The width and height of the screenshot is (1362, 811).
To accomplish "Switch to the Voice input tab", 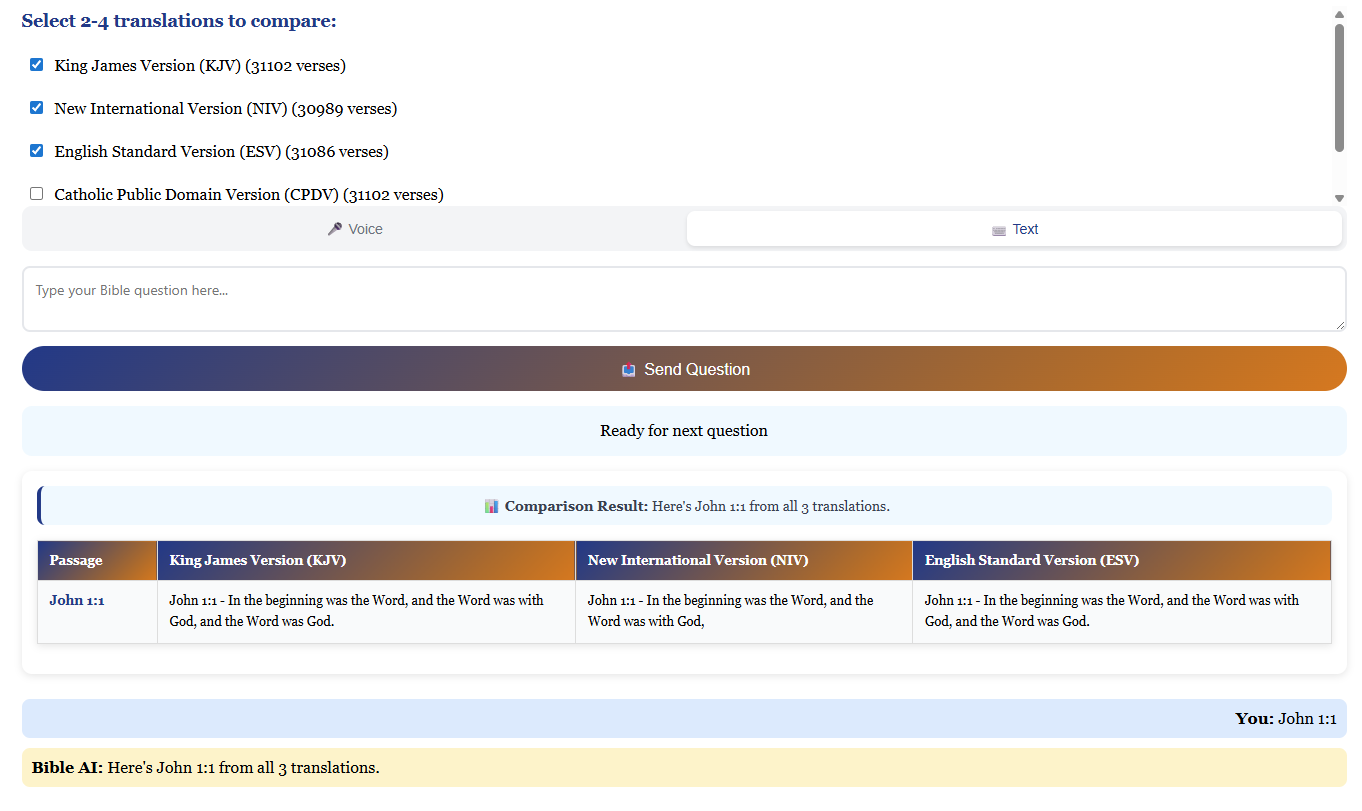I will click(x=355, y=229).
